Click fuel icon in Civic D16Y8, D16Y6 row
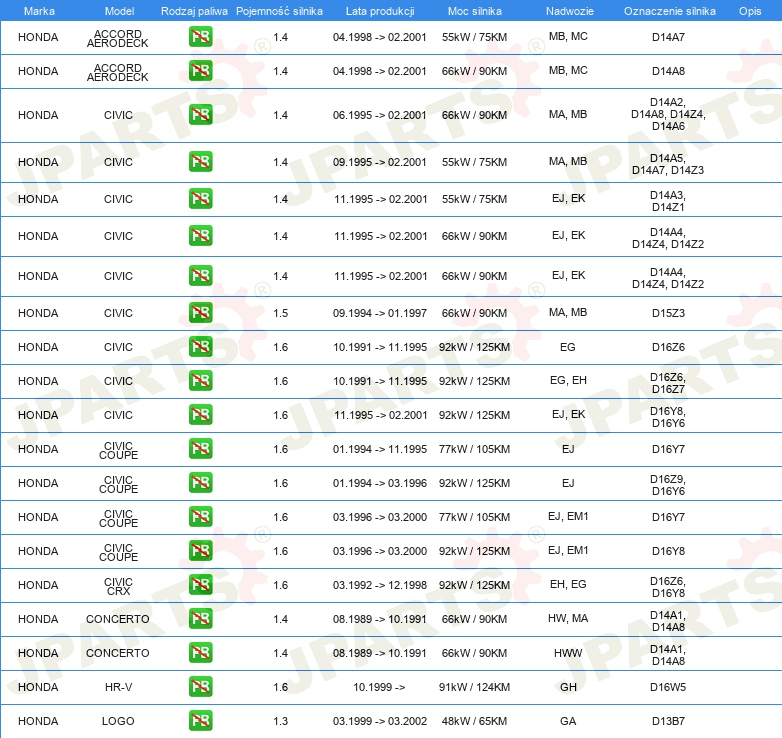 coord(200,414)
